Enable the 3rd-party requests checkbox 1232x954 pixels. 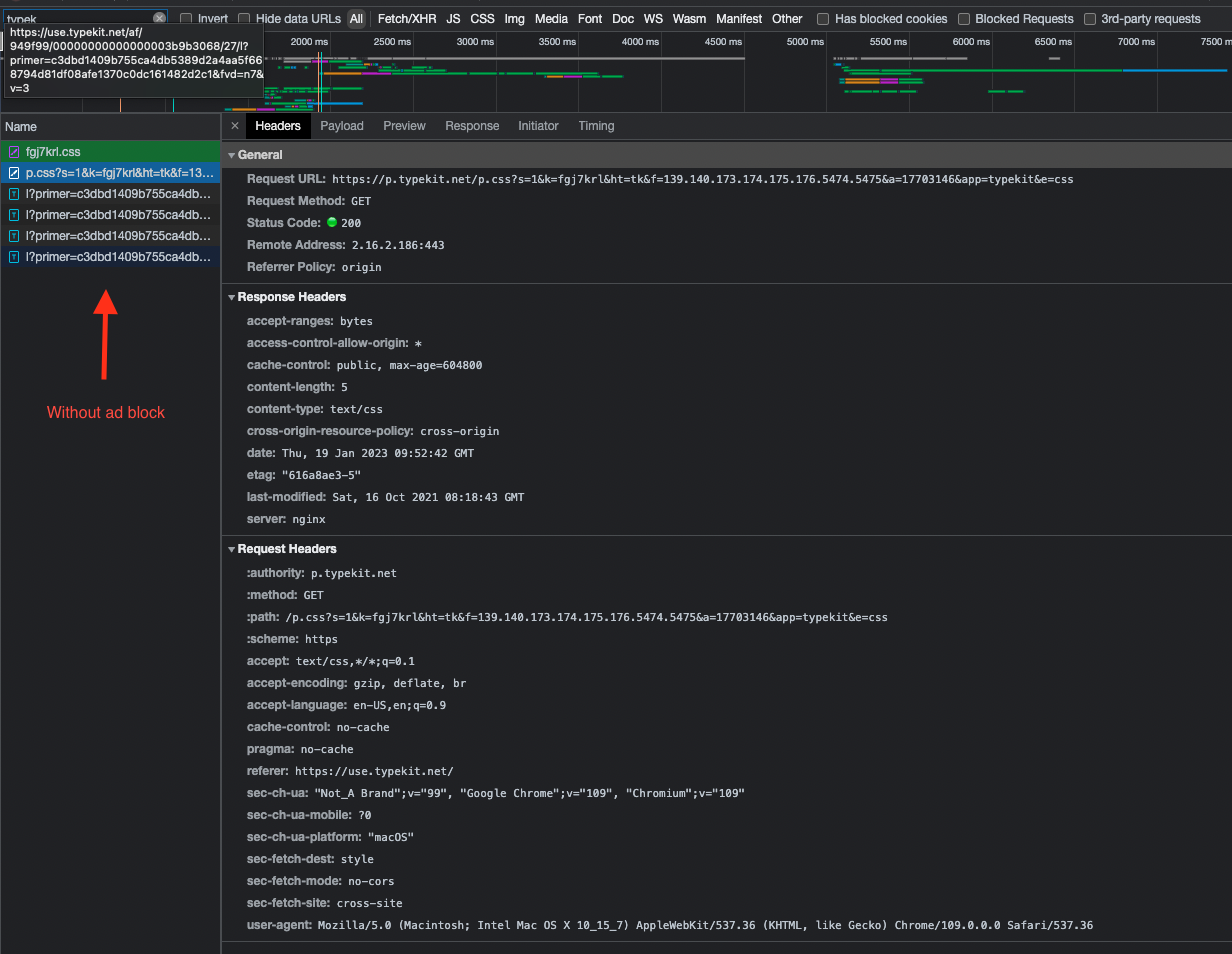click(x=1089, y=18)
